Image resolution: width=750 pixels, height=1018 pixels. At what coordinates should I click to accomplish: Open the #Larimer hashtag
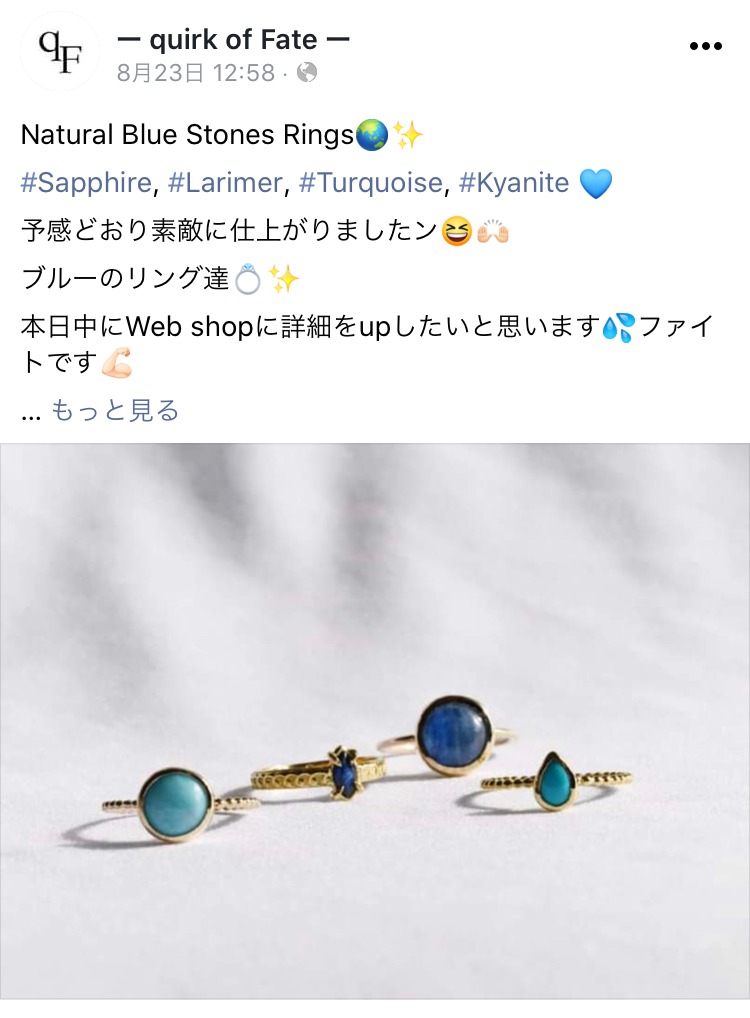coord(225,183)
